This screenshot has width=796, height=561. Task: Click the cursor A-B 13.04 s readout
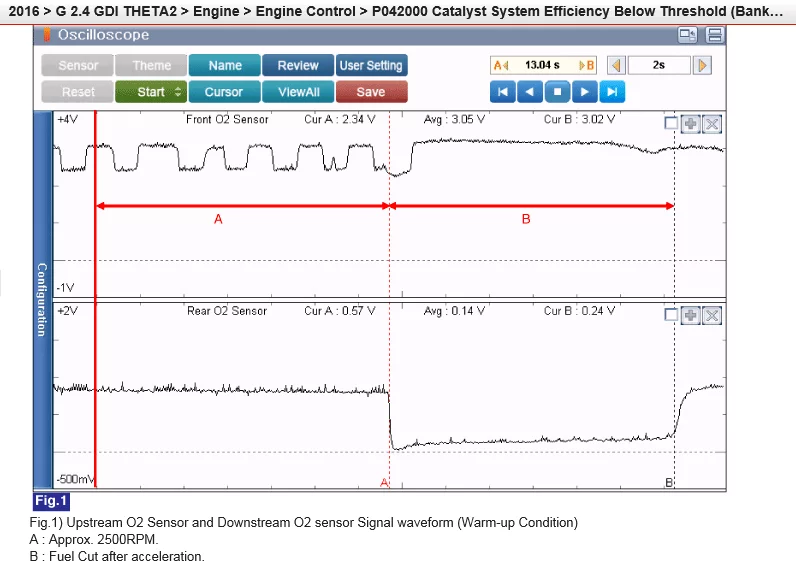click(x=543, y=65)
